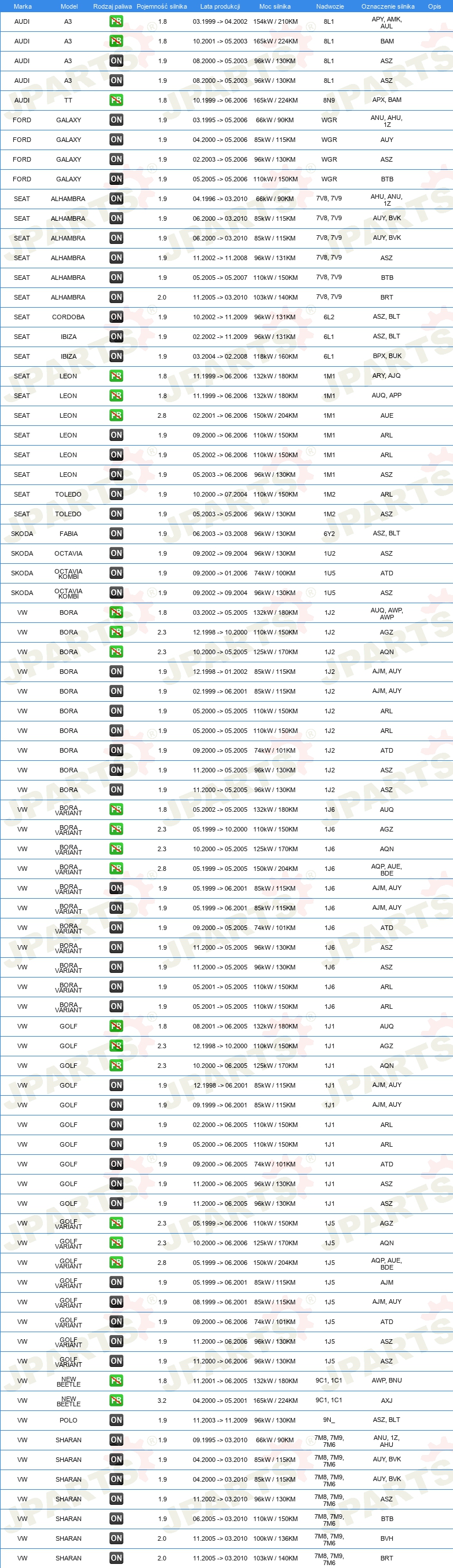453x1568 pixels.
Task: Click the petrol icon for Audi A3 BAM engine
Action: [x=116, y=41]
